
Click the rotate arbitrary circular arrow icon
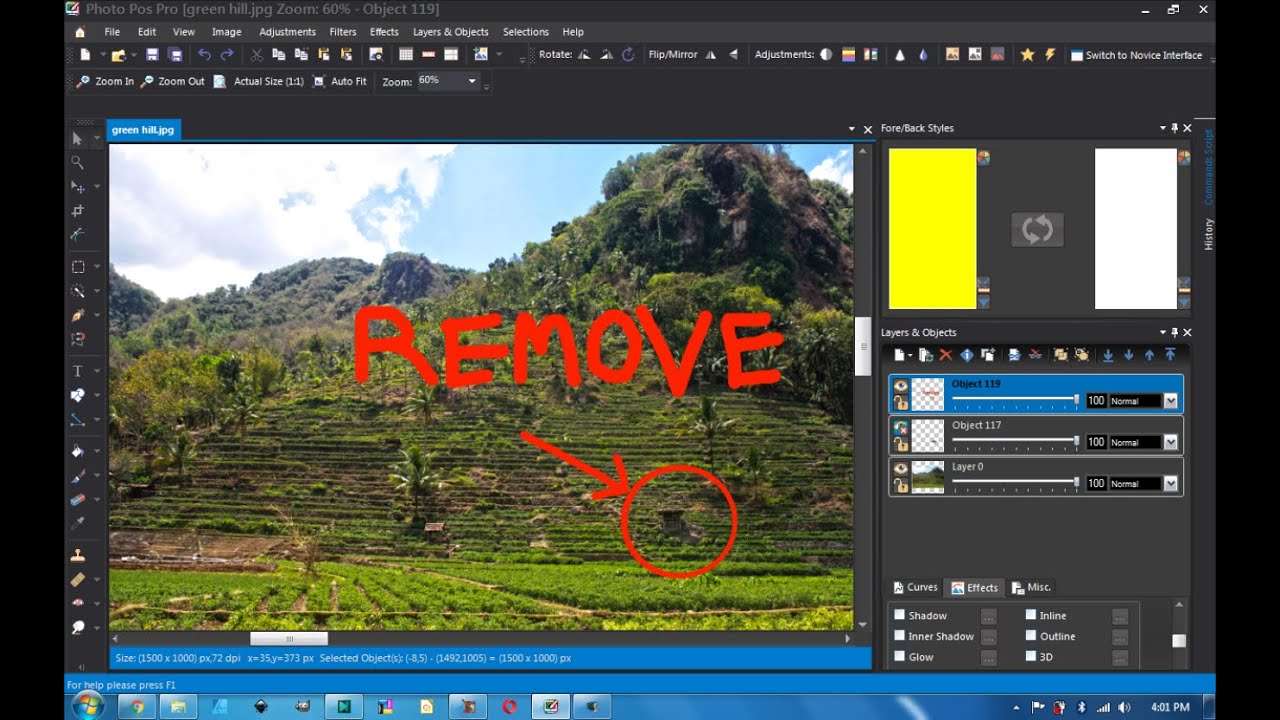(628, 55)
